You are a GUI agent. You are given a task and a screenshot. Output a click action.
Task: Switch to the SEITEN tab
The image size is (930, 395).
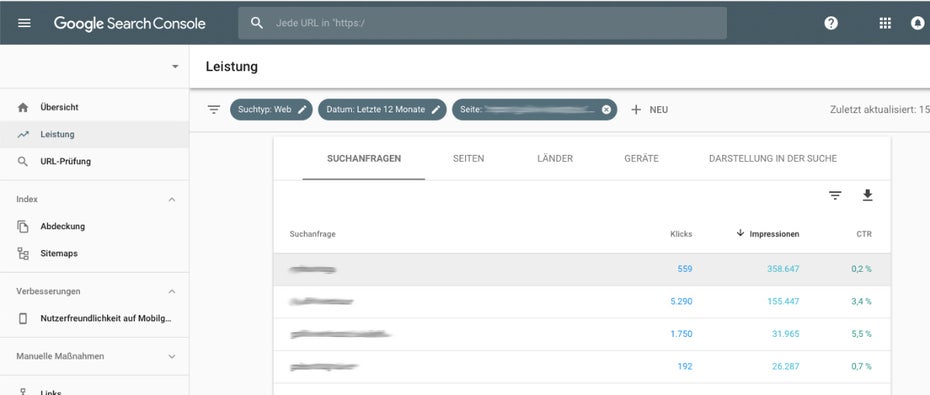pyautogui.click(x=469, y=158)
